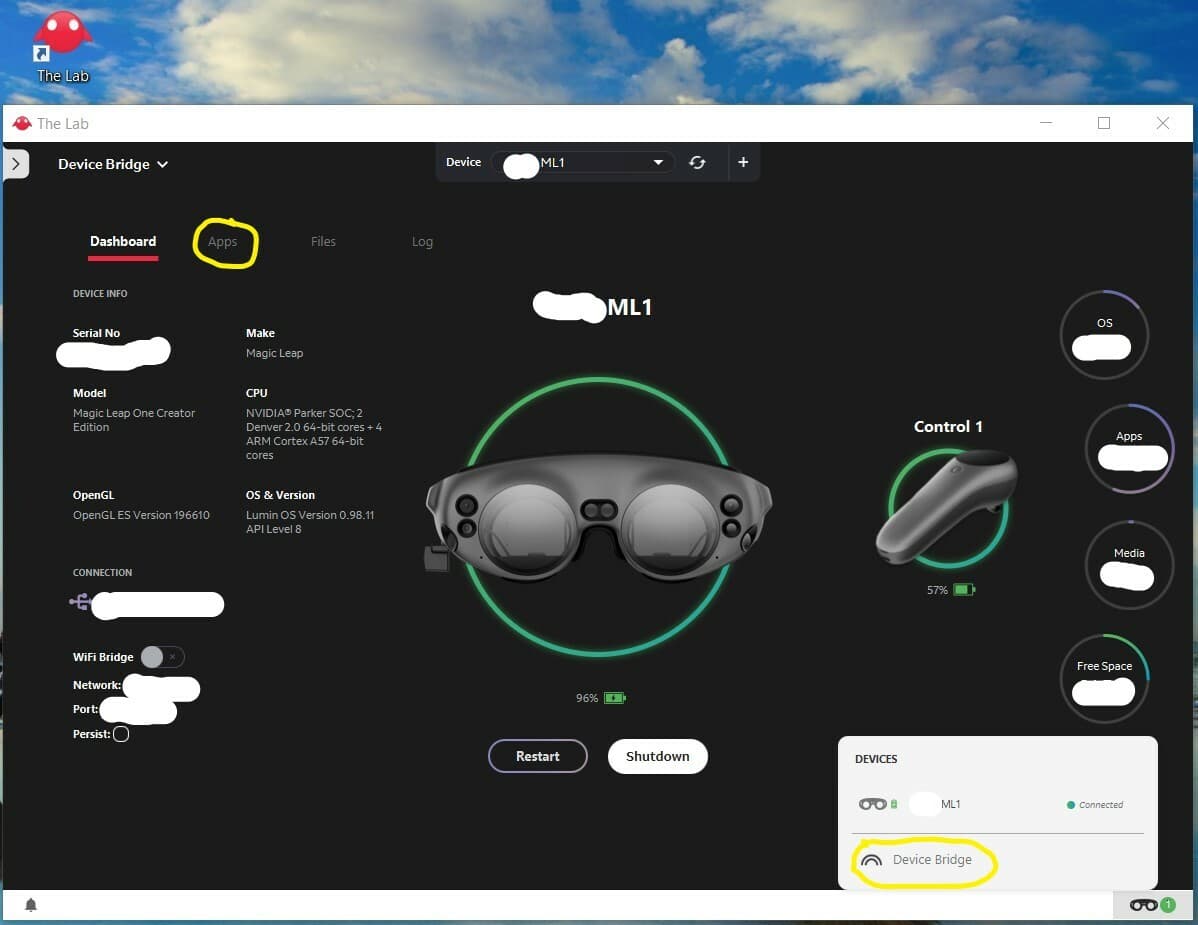Click the USB connection icon
This screenshot has width=1198, height=925.
pyautogui.click(x=79, y=602)
